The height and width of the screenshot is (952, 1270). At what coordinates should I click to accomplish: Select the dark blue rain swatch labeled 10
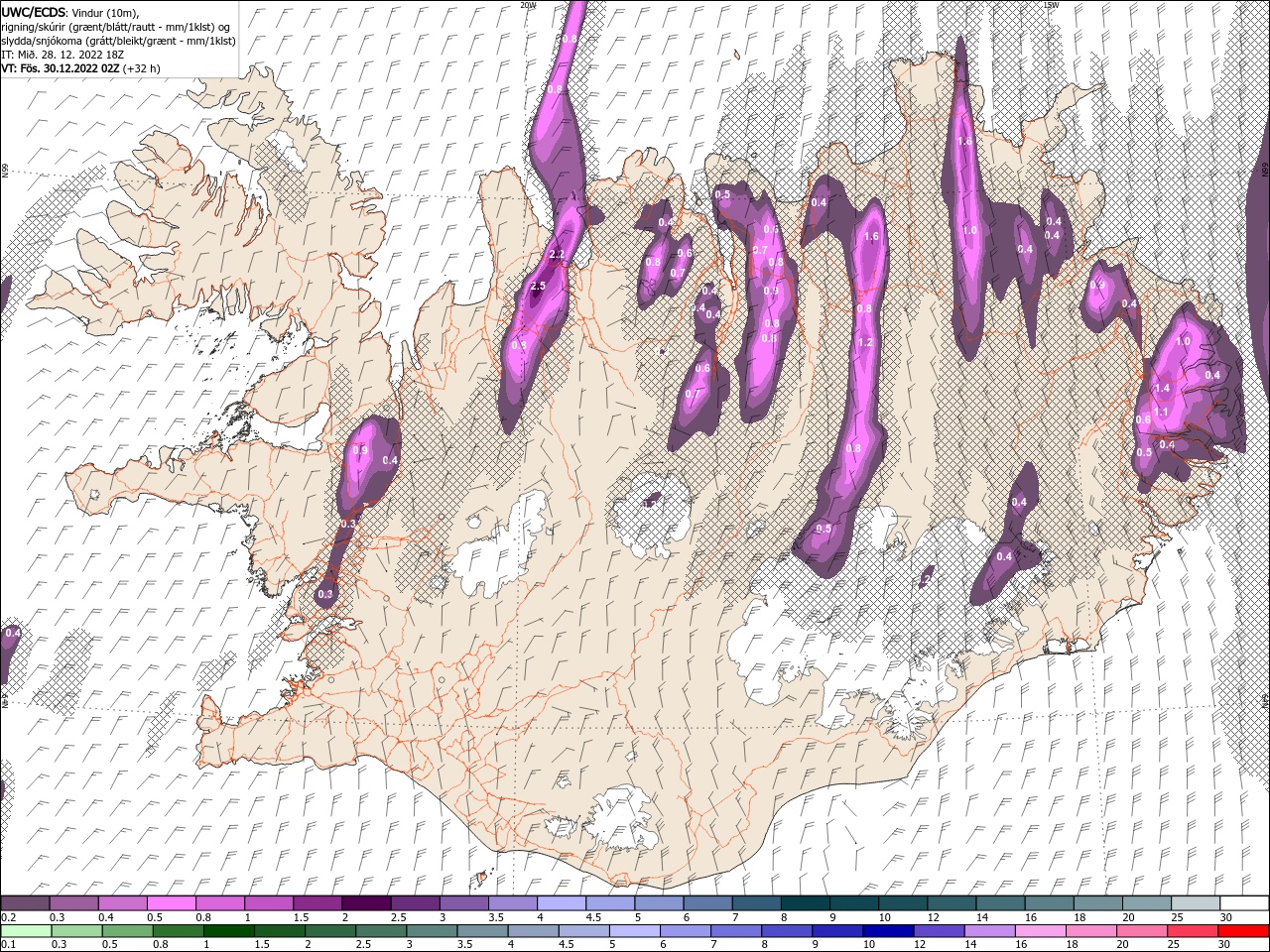click(886, 931)
